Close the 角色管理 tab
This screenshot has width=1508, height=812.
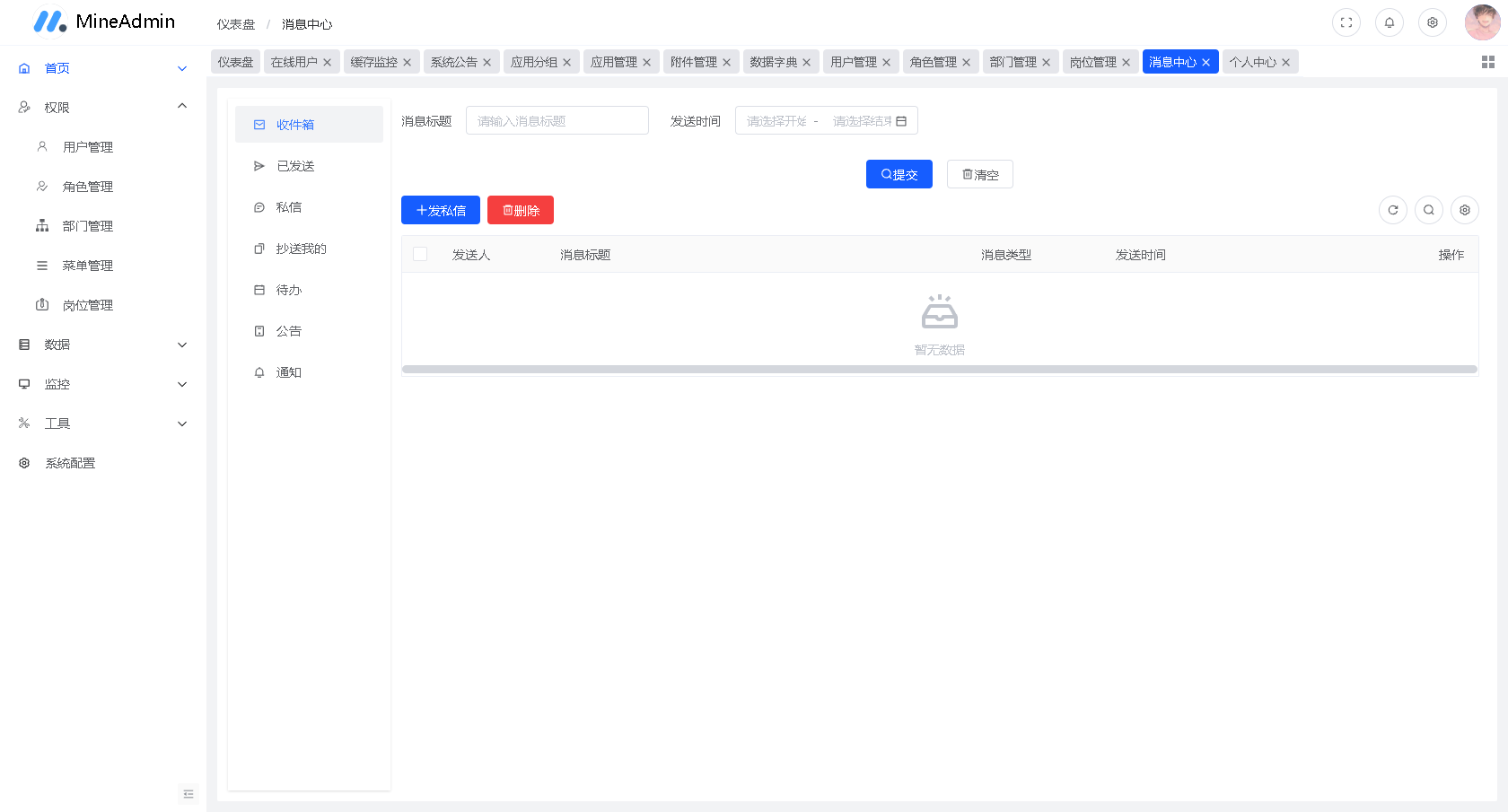[x=967, y=62]
